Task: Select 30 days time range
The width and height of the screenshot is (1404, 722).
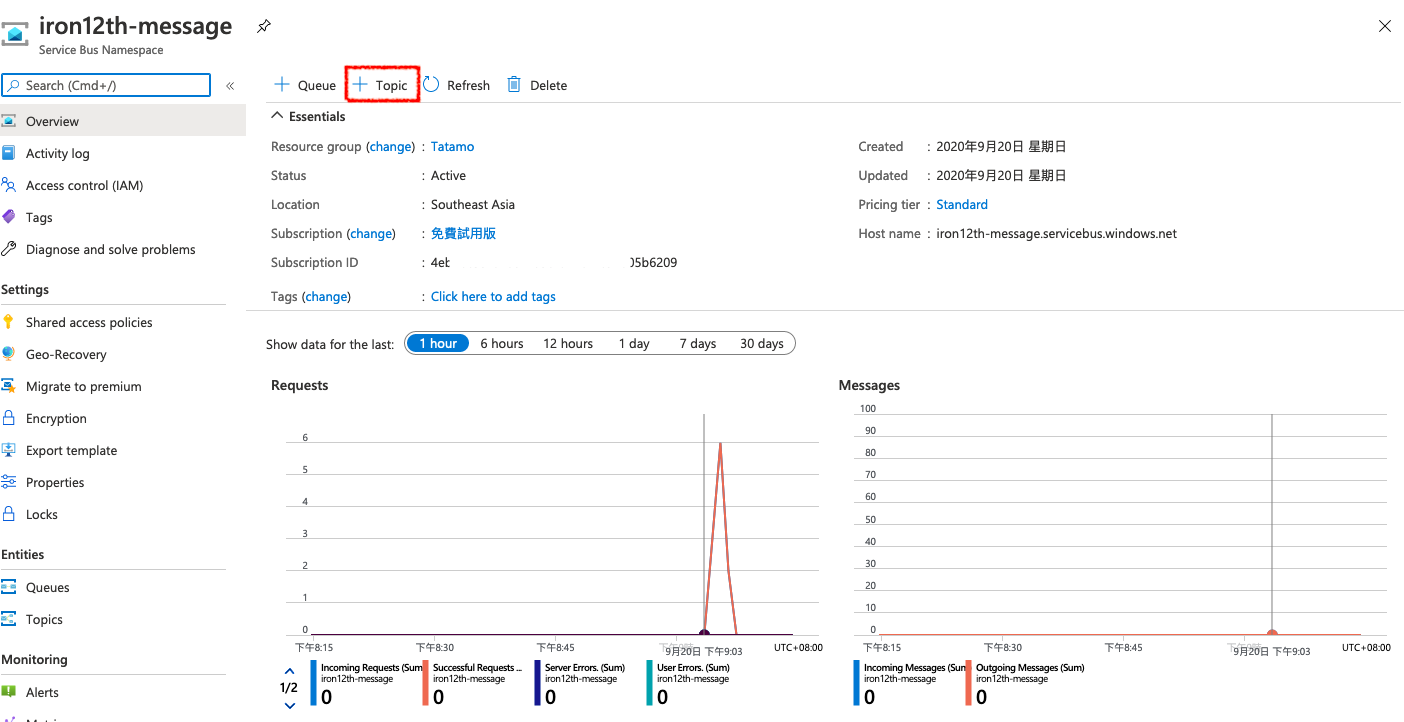Action: (x=762, y=343)
